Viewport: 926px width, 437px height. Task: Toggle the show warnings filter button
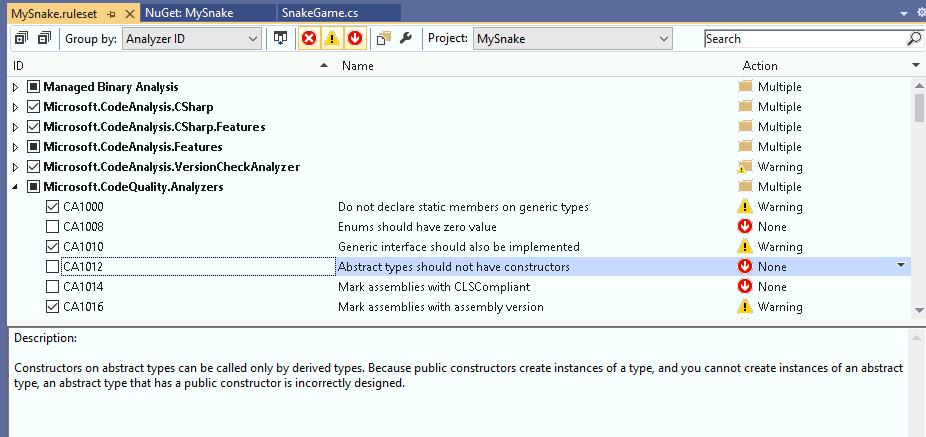(x=332, y=39)
